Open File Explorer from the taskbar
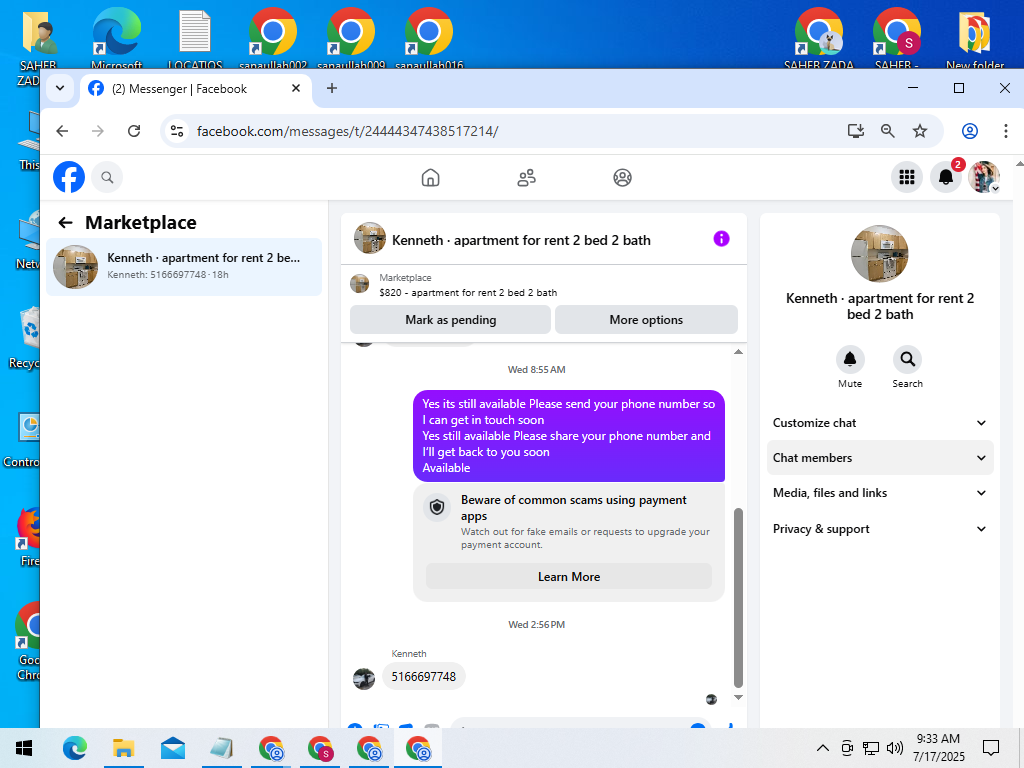Image resolution: width=1024 pixels, height=768 pixels. click(123, 748)
